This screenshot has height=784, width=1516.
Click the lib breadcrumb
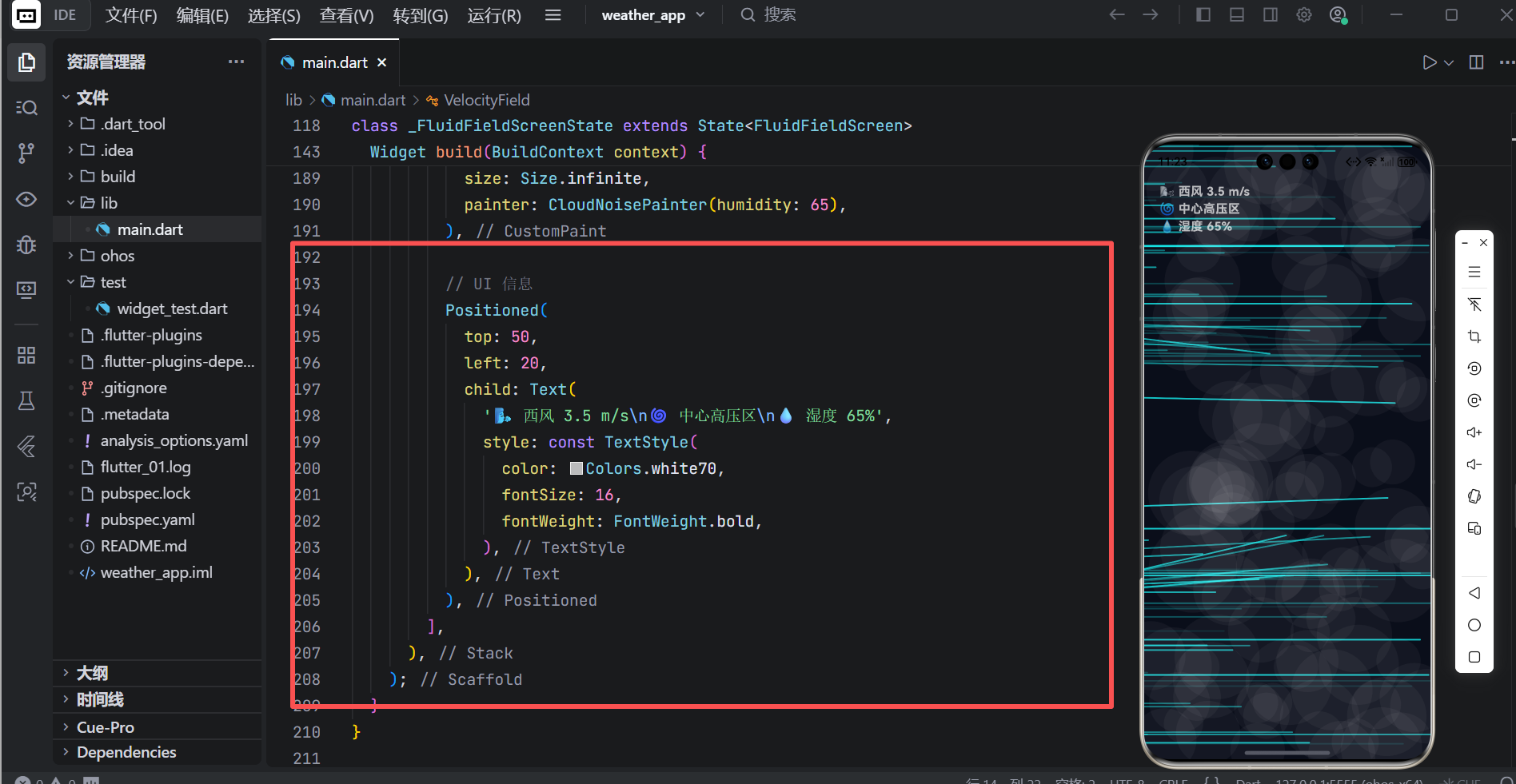294,100
